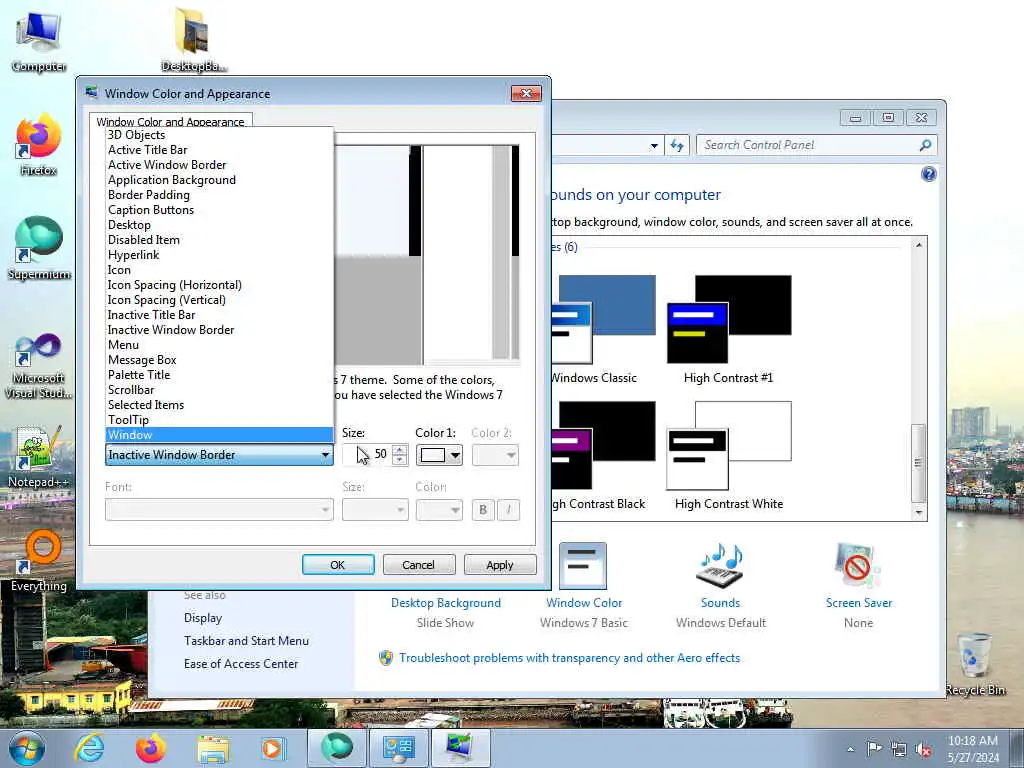Click the Windows Start orb
This screenshot has height=768, width=1024.
[x=27, y=748]
